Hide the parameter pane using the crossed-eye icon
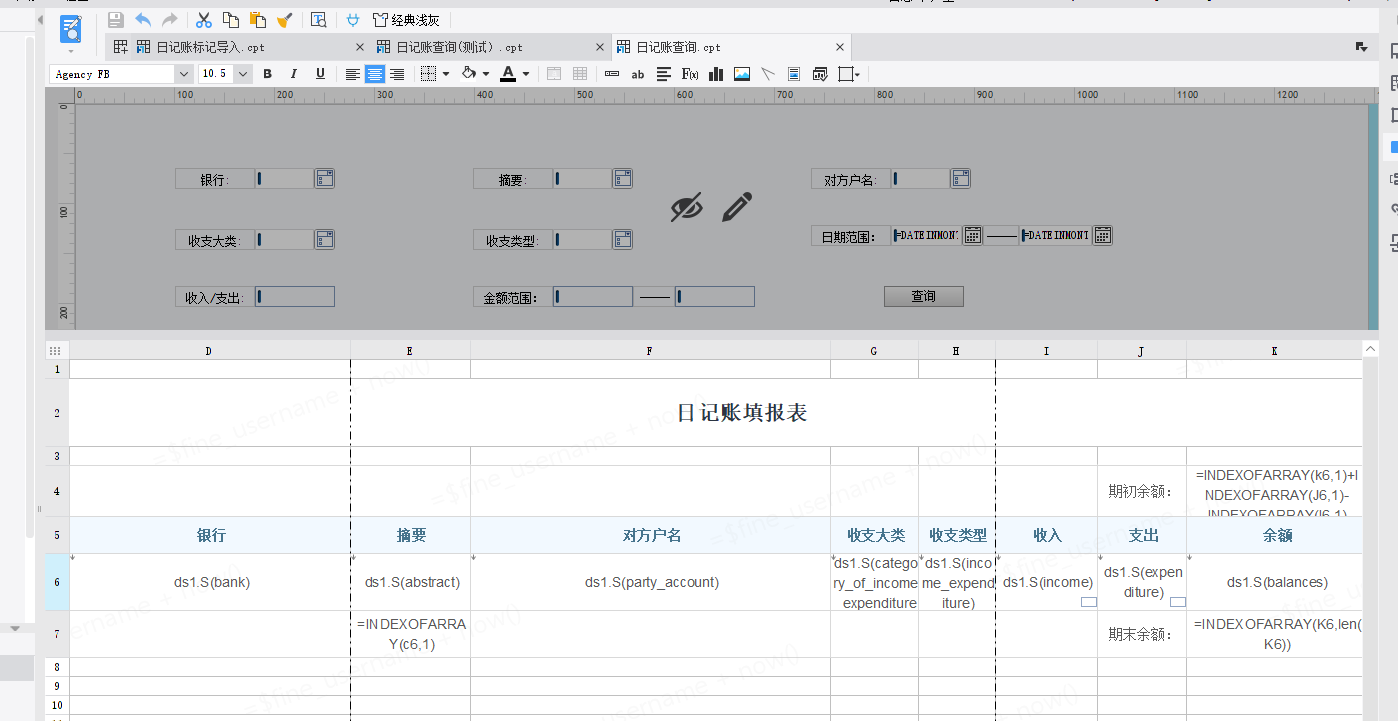The height and width of the screenshot is (721, 1398). (686, 207)
